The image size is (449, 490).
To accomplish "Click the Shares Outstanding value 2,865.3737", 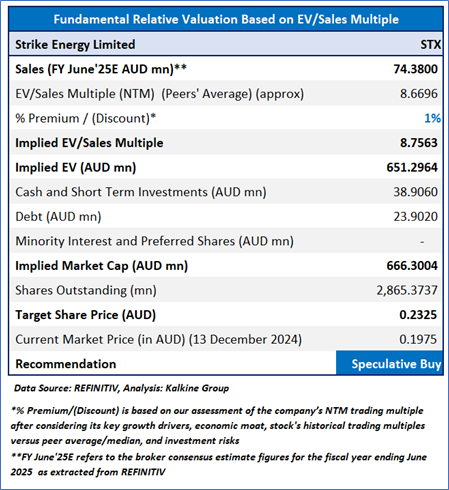I will (x=407, y=290).
